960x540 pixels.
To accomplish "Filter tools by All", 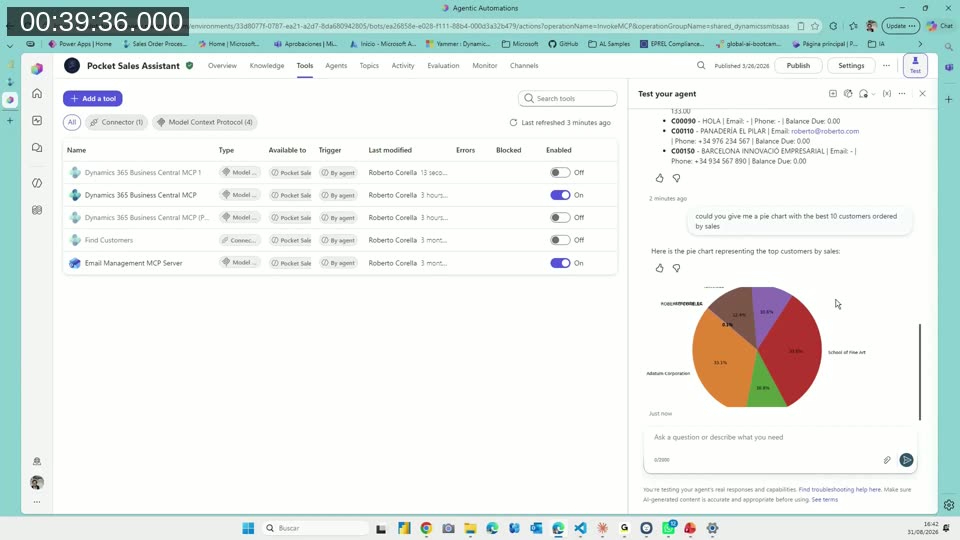I will [x=72, y=122].
